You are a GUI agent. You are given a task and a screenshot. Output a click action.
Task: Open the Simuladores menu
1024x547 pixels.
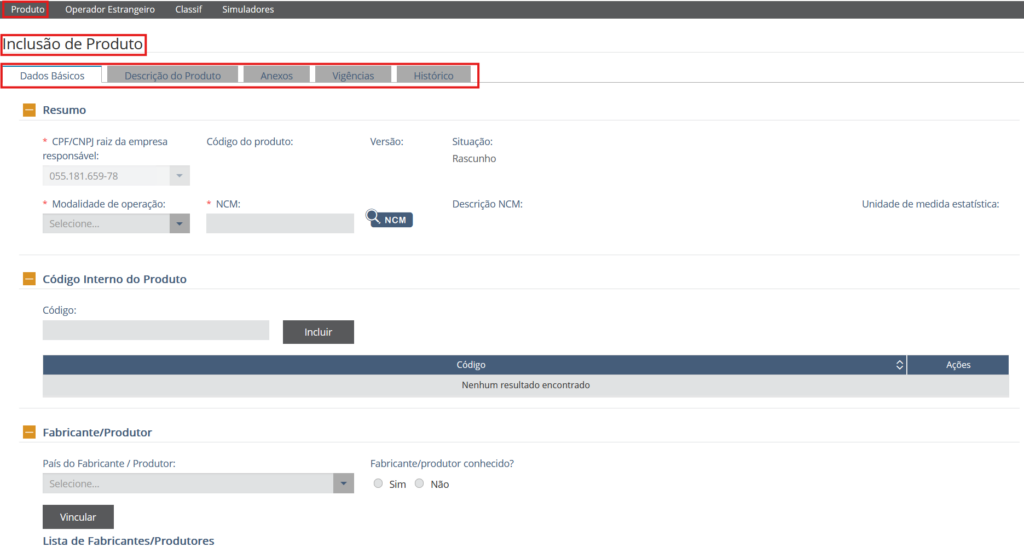(x=247, y=9)
